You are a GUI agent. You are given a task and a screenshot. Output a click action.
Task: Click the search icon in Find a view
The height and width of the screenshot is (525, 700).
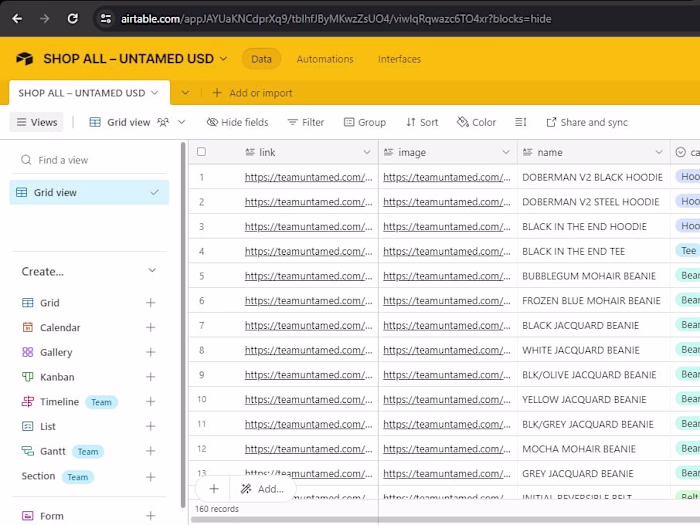point(26,160)
